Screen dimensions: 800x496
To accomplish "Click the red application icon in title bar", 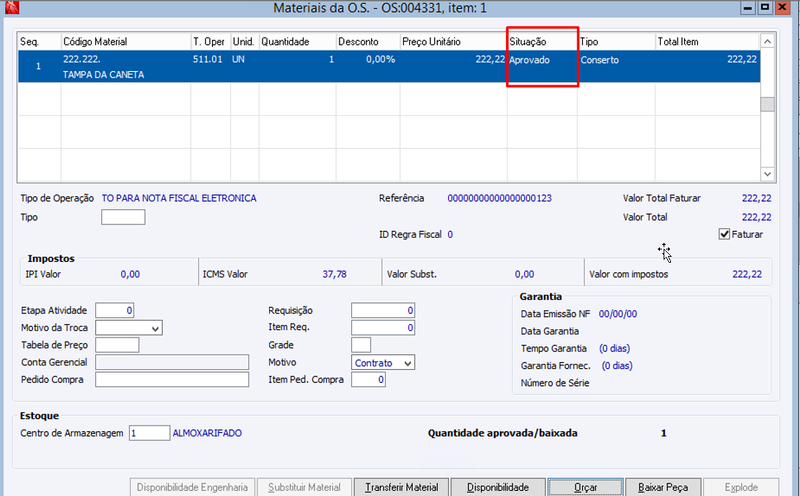I will click(x=12, y=7).
